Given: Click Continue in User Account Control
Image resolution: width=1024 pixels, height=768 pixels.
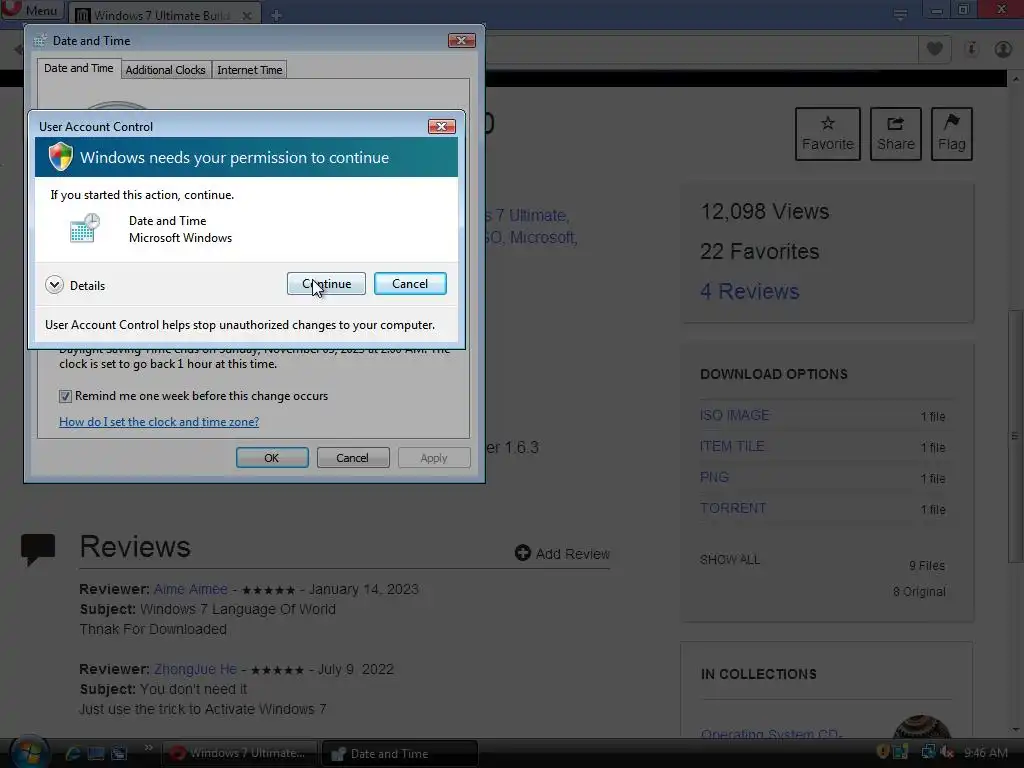Looking at the screenshot, I should (x=326, y=283).
